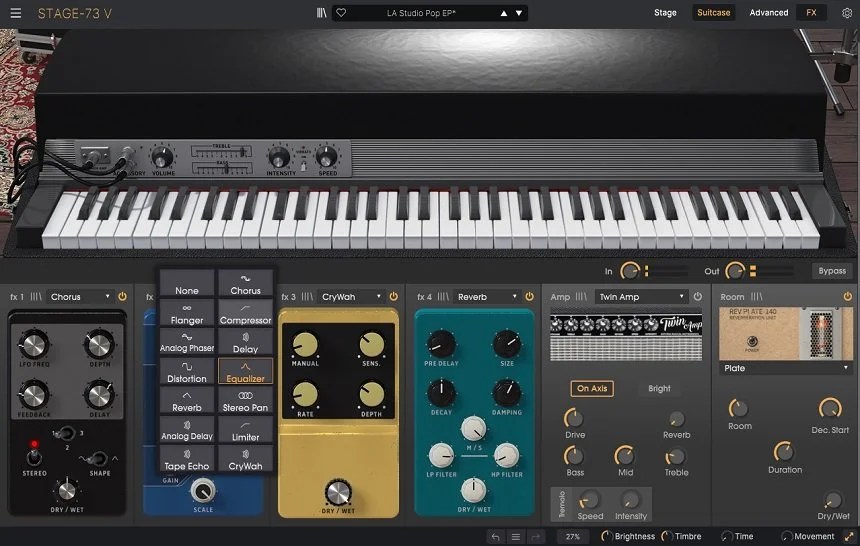The height and width of the screenshot is (546, 860).
Task: Switch to Suitcase model
Action: [x=714, y=13]
